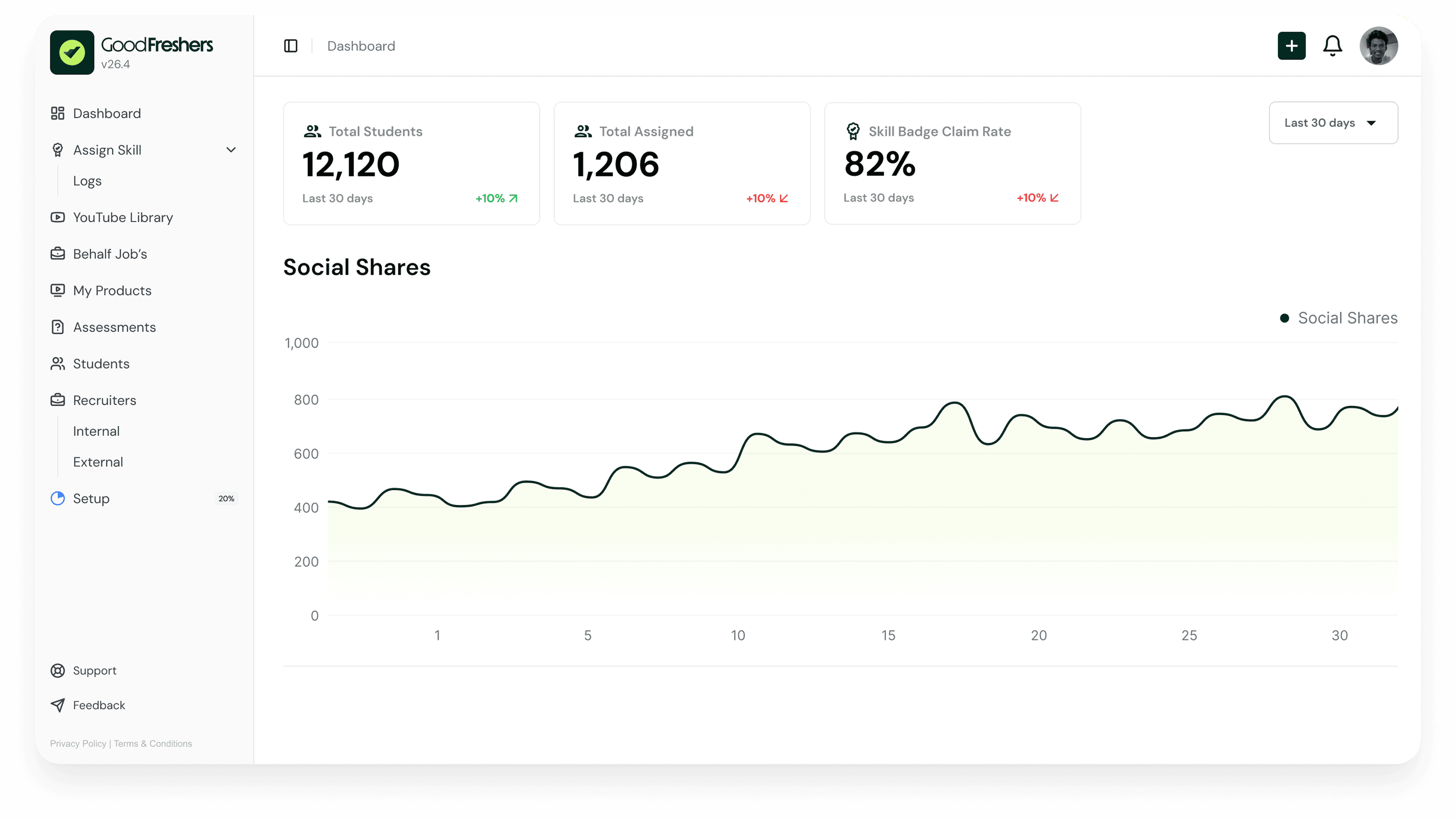Viewport: 1456px width, 819px height.
Task: Click the Feedback paper-plane icon
Action: [x=58, y=705]
